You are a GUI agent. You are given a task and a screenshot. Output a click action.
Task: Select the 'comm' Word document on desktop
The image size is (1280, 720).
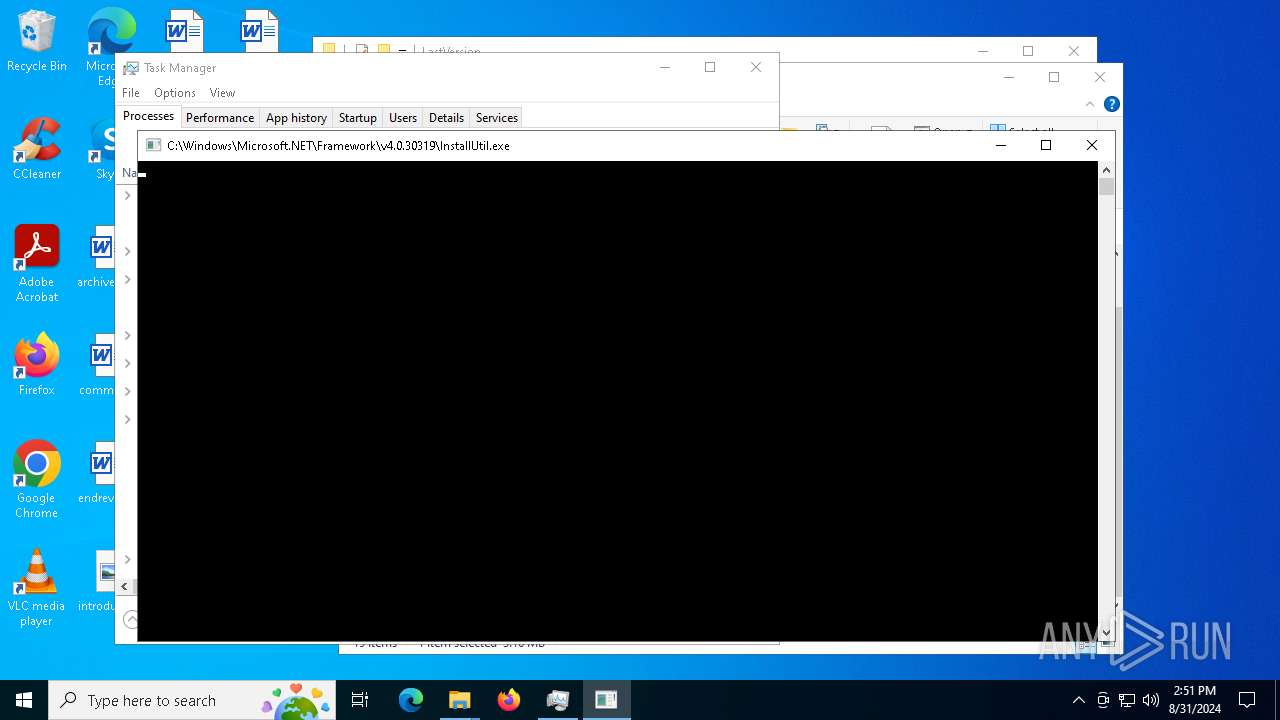click(97, 365)
